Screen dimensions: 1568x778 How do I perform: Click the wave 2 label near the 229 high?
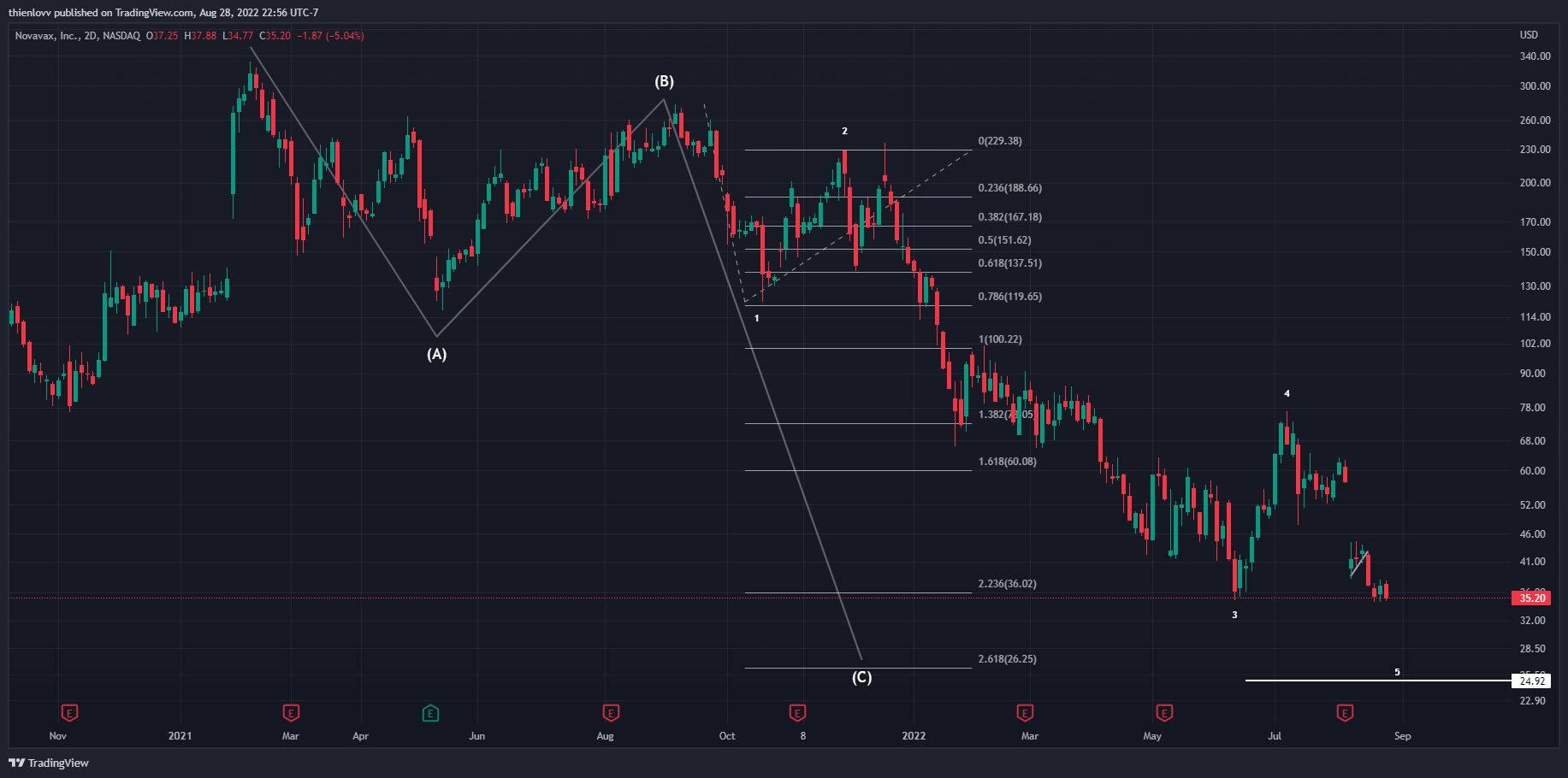[844, 131]
